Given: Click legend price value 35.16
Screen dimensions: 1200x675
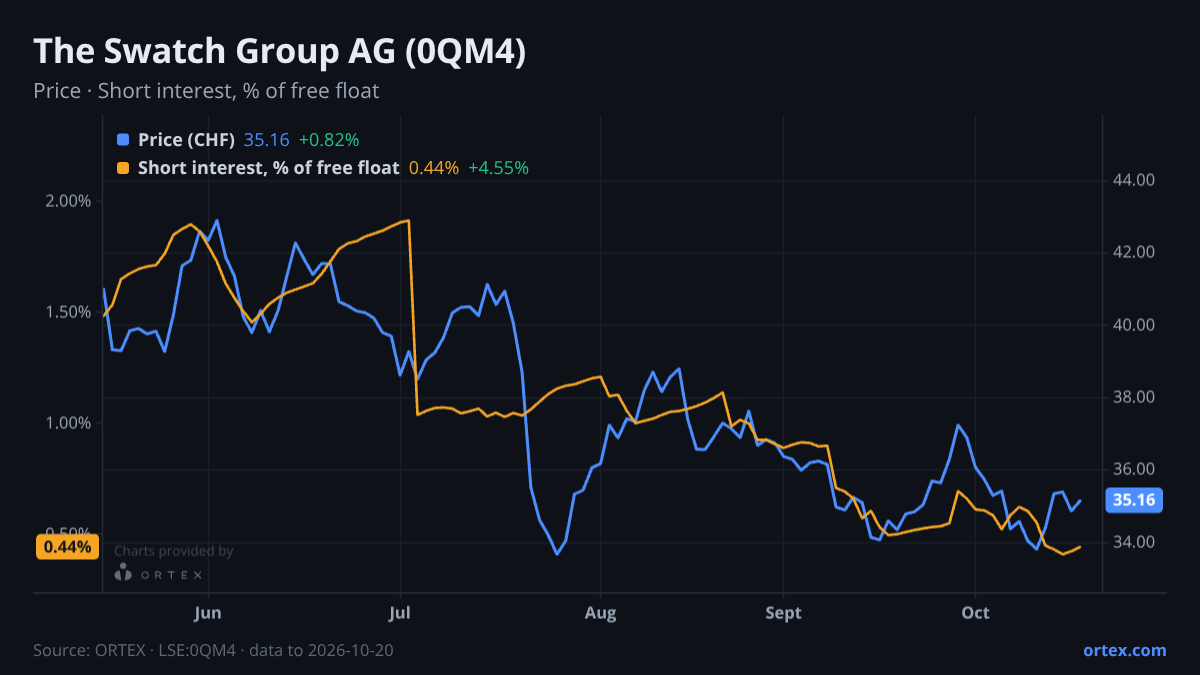Looking at the screenshot, I should tap(267, 139).
